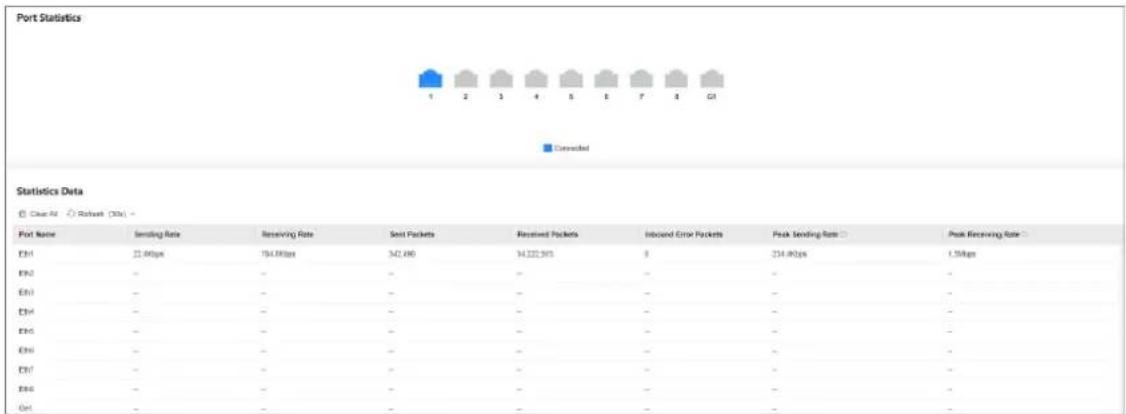Select the Eth7 row name
Screen dimensions: 1126x414
tap(26, 370)
